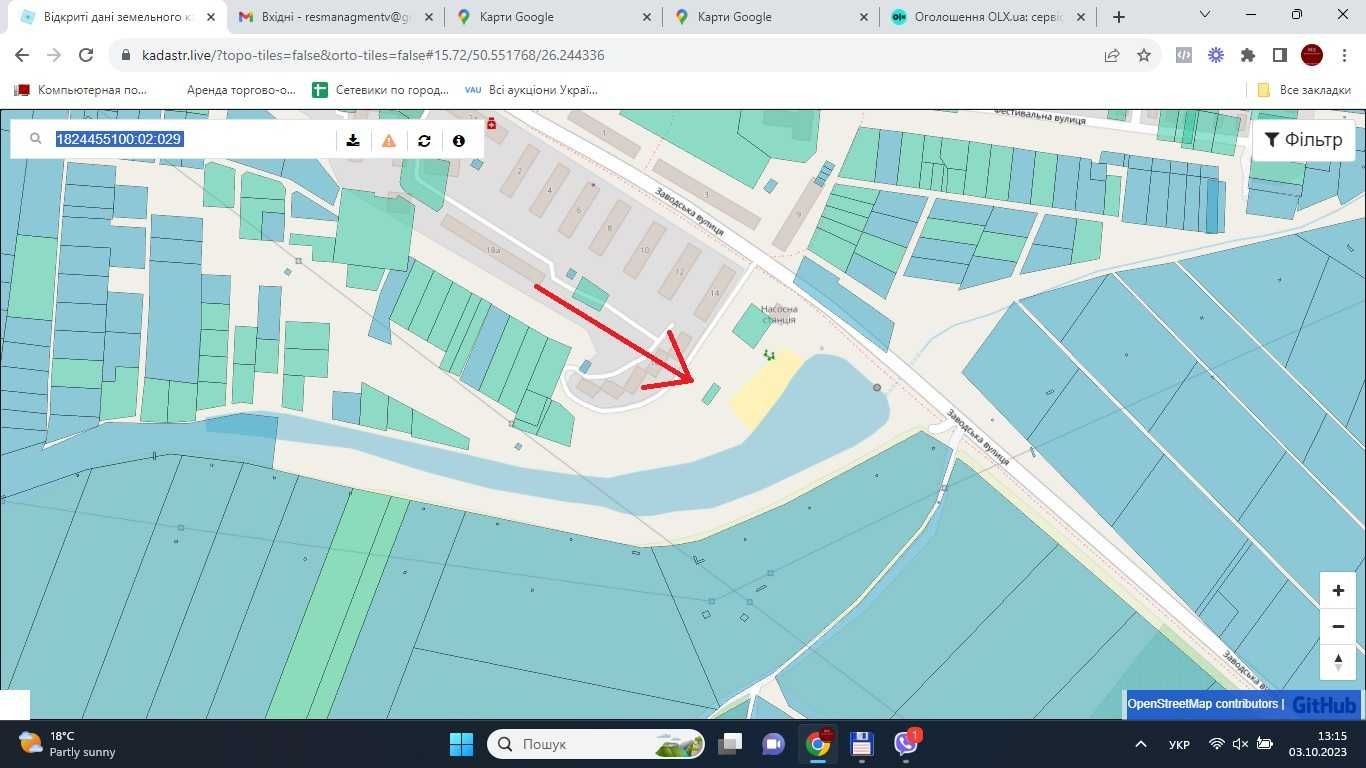The height and width of the screenshot is (768, 1366).
Task: Zoom in with the plus map button
Action: pos(1338,590)
